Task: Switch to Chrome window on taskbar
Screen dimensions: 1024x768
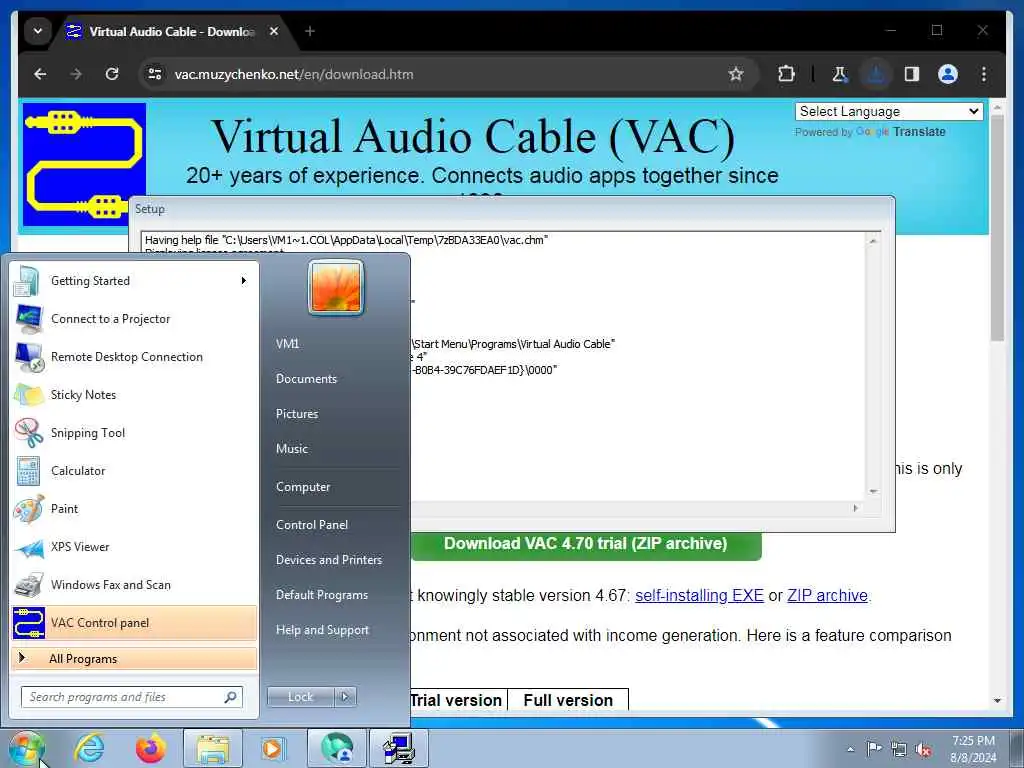Action: [x=336, y=748]
